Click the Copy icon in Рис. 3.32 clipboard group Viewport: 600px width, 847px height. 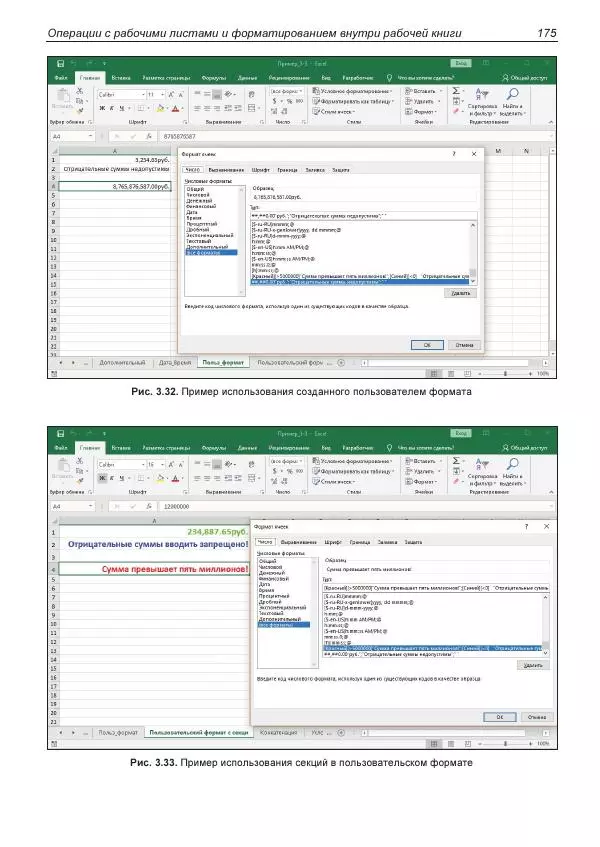pyautogui.click(x=80, y=100)
